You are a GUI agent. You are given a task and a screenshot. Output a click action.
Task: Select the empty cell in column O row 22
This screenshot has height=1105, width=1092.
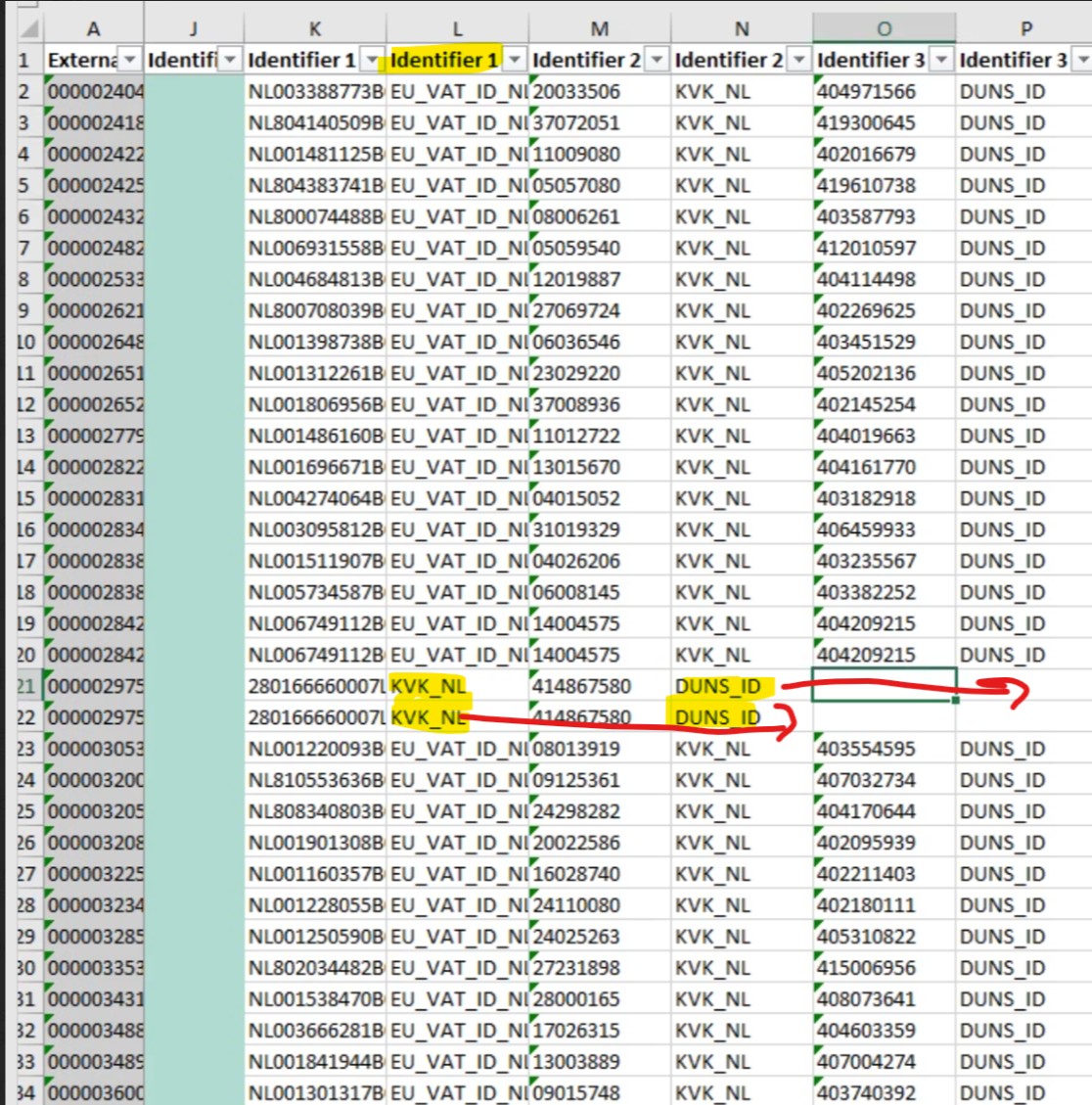[x=884, y=717]
